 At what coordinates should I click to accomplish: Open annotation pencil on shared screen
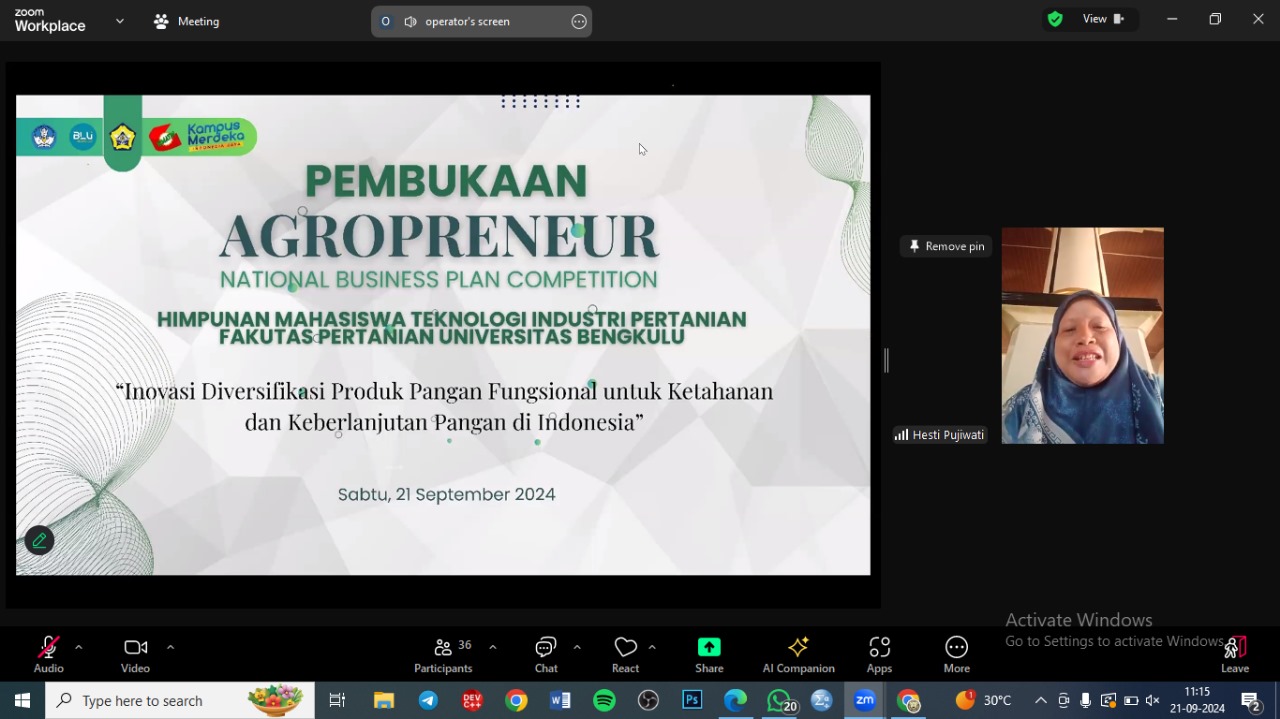pyautogui.click(x=39, y=540)
